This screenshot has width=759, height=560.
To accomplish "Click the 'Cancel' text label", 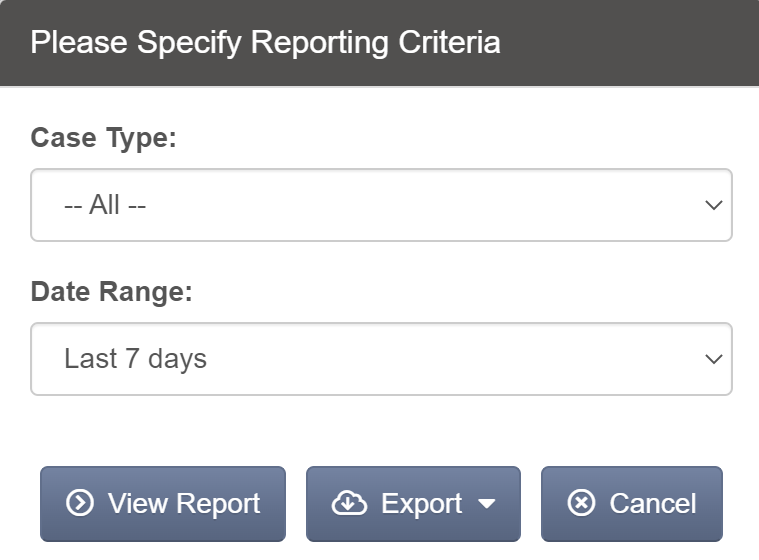I will [x=653, y=503].
